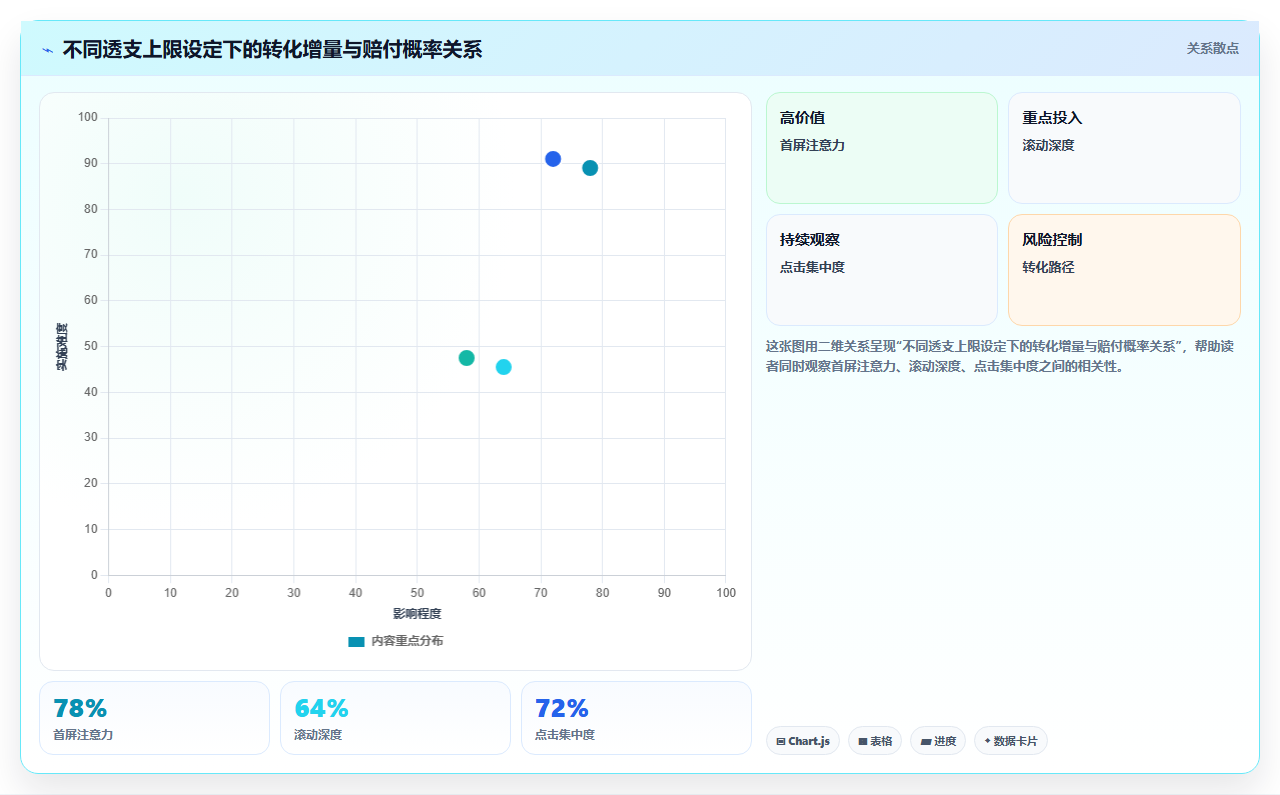This screenshot has width=1280, height=795.
Task: Click the 首屏注意力 text in 高价值 card
Action: [x=812, y=145]
